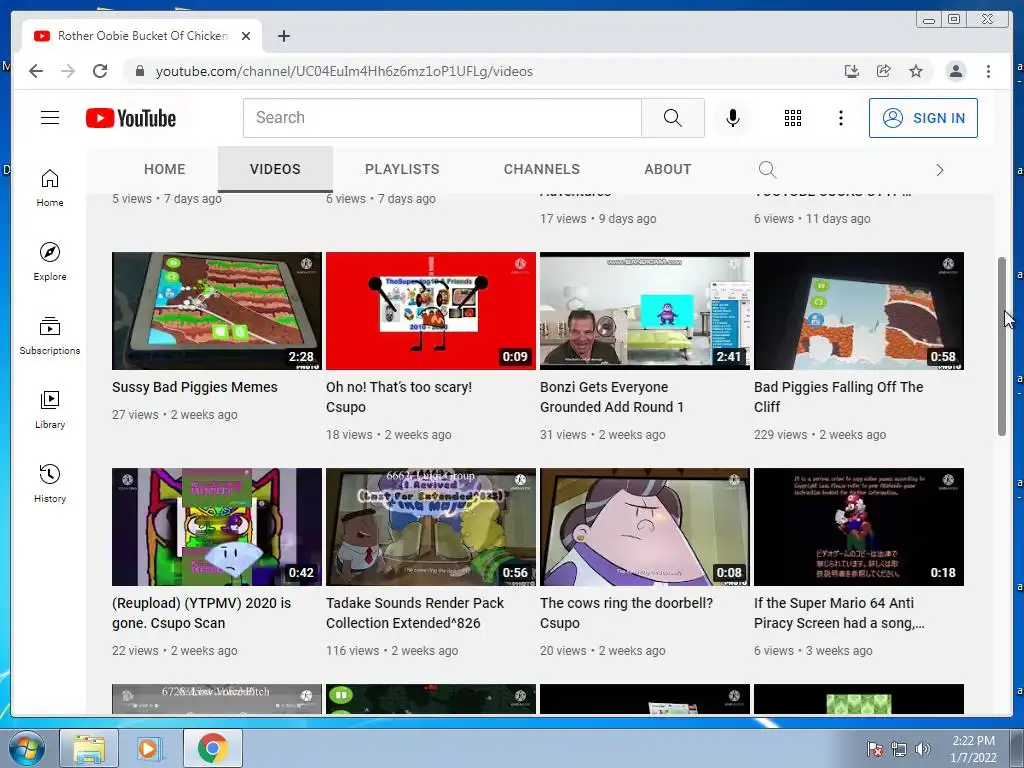This screenshot has height=768, width=1024.
Task: Click Chrome icon in taskbar
Action: pos(212,748)
